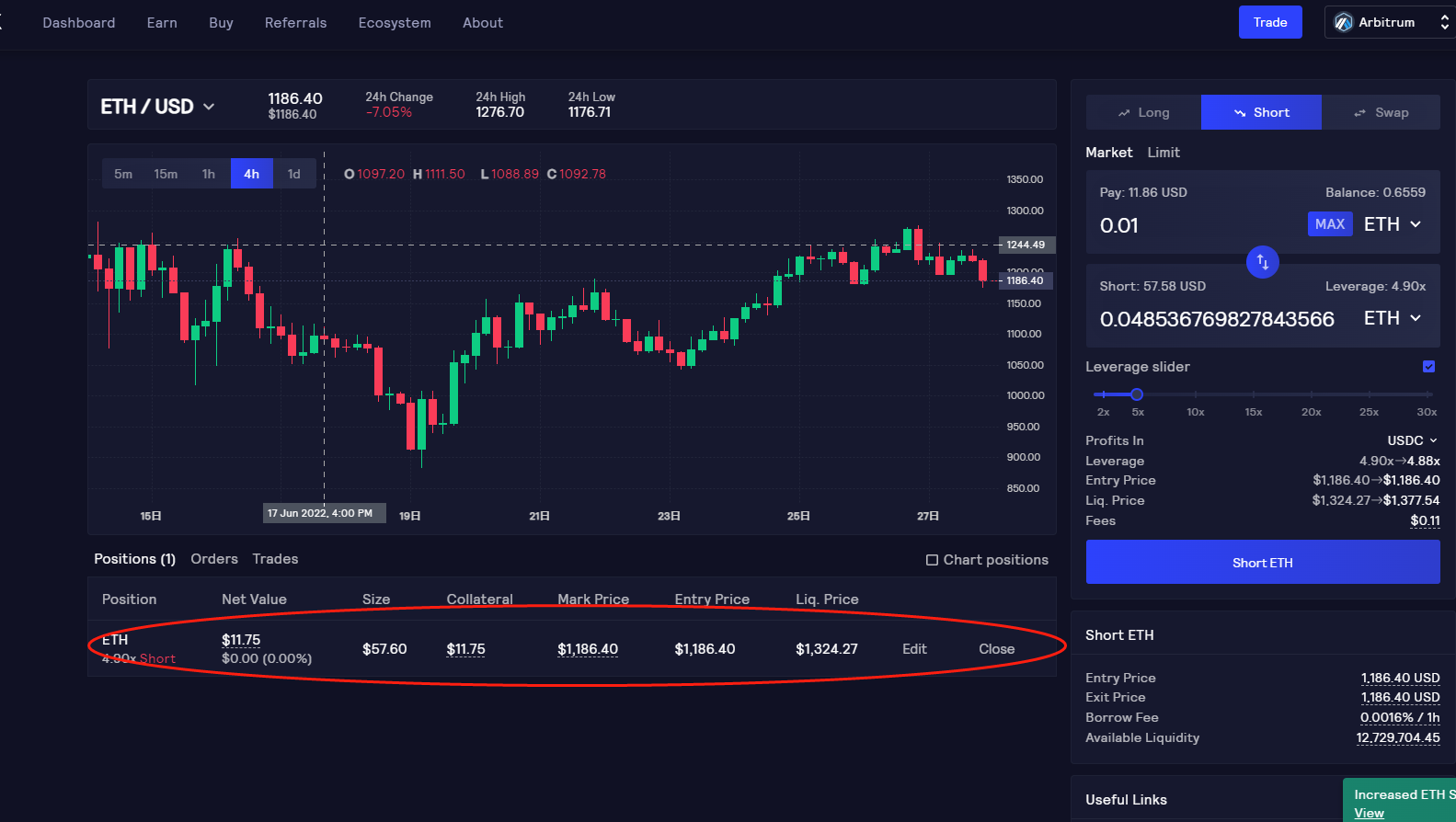This screenshot has width=1456, height=822.
Task: Switch chart to 15m timeframe
Action: (x=166, y=174)
